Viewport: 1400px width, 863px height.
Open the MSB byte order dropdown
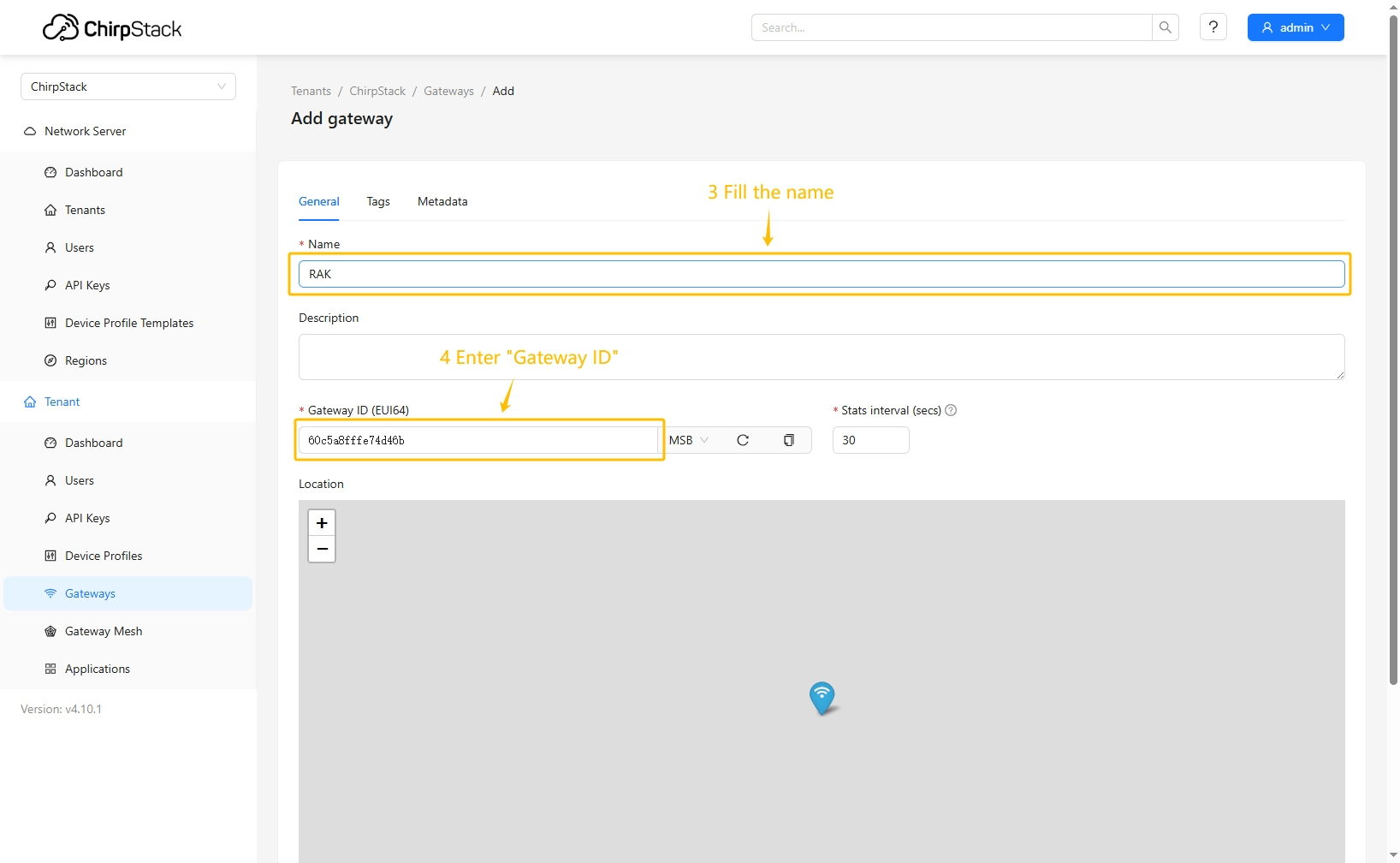click(x=689, y=440)
